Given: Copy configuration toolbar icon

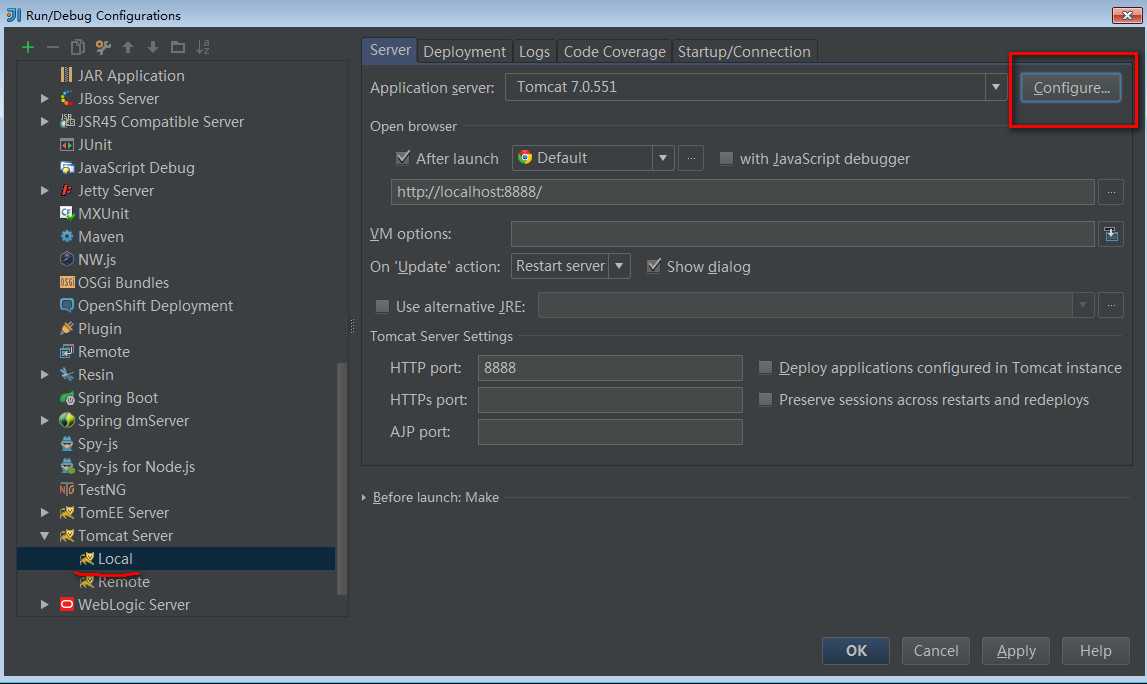Looking at the screenshot, I should click(78, 48).
